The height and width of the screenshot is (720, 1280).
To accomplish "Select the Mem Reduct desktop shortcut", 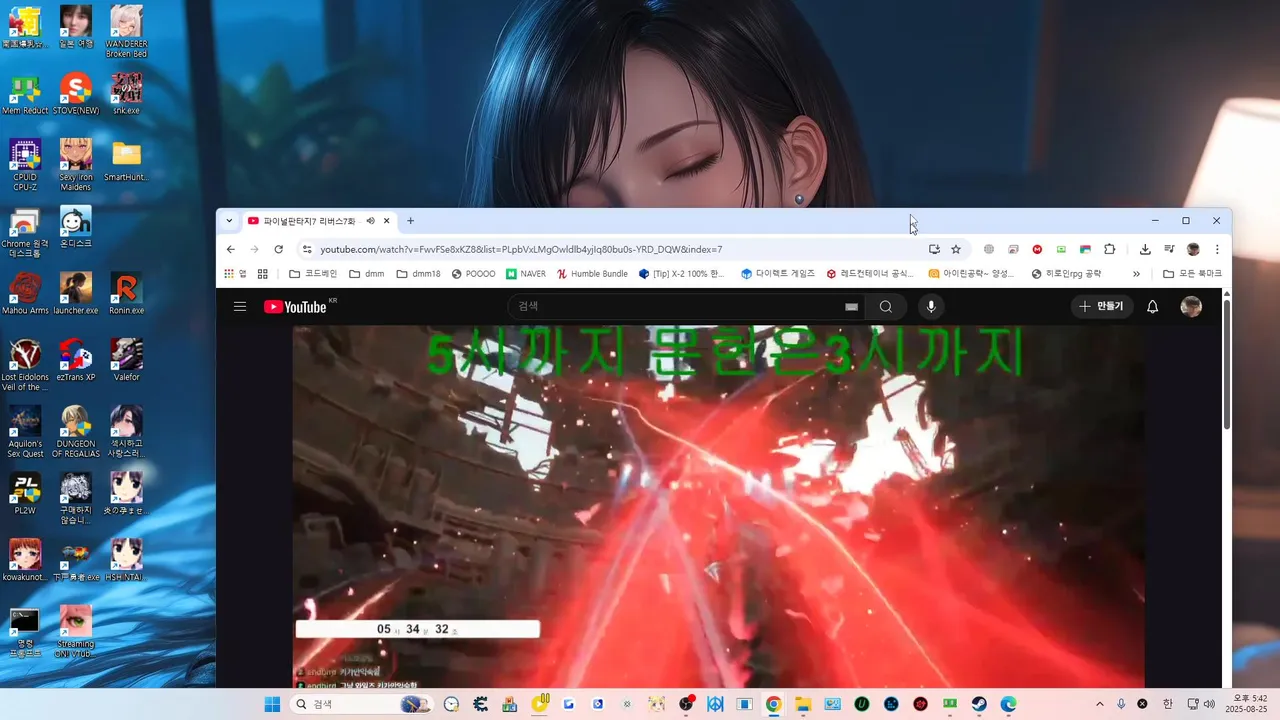I will pyautogui.click(x=25, y=95).
